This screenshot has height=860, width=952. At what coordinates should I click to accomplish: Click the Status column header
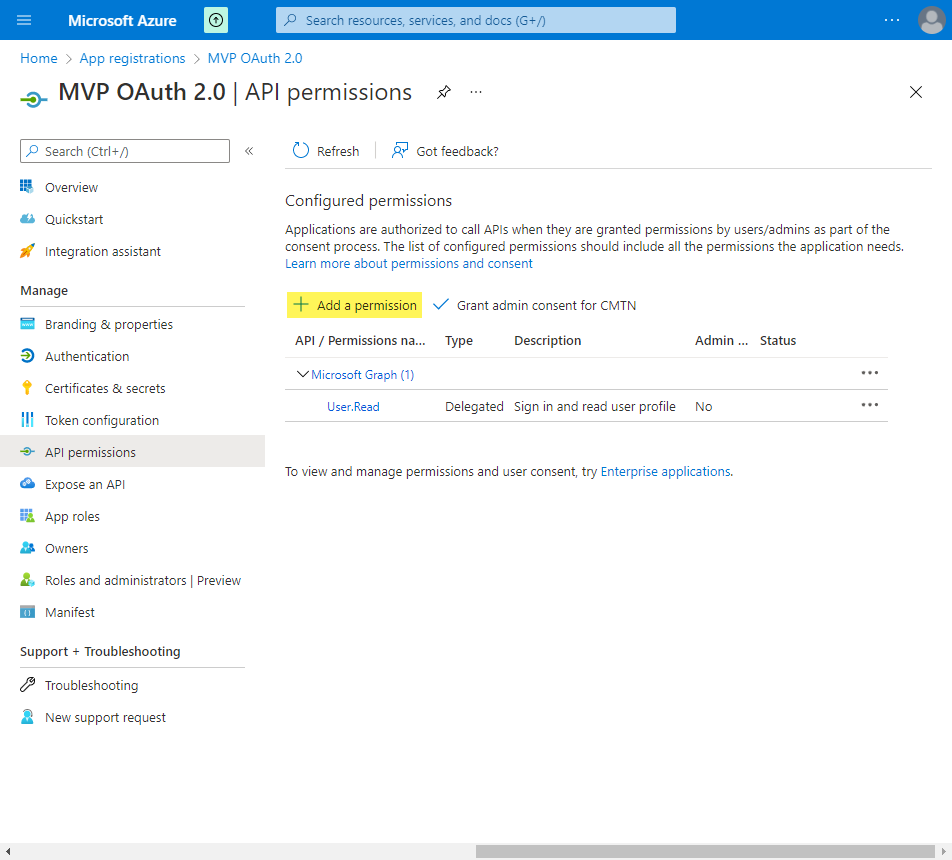click(x=778, y=341)
